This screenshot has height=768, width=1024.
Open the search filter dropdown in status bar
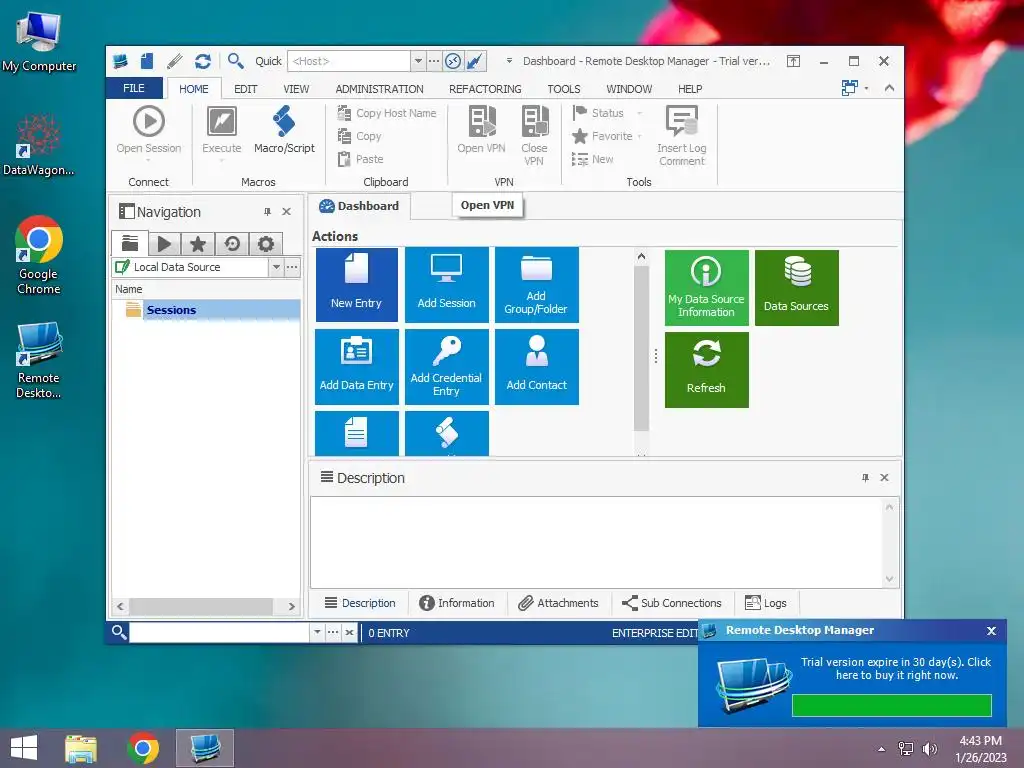pos(317,632)
